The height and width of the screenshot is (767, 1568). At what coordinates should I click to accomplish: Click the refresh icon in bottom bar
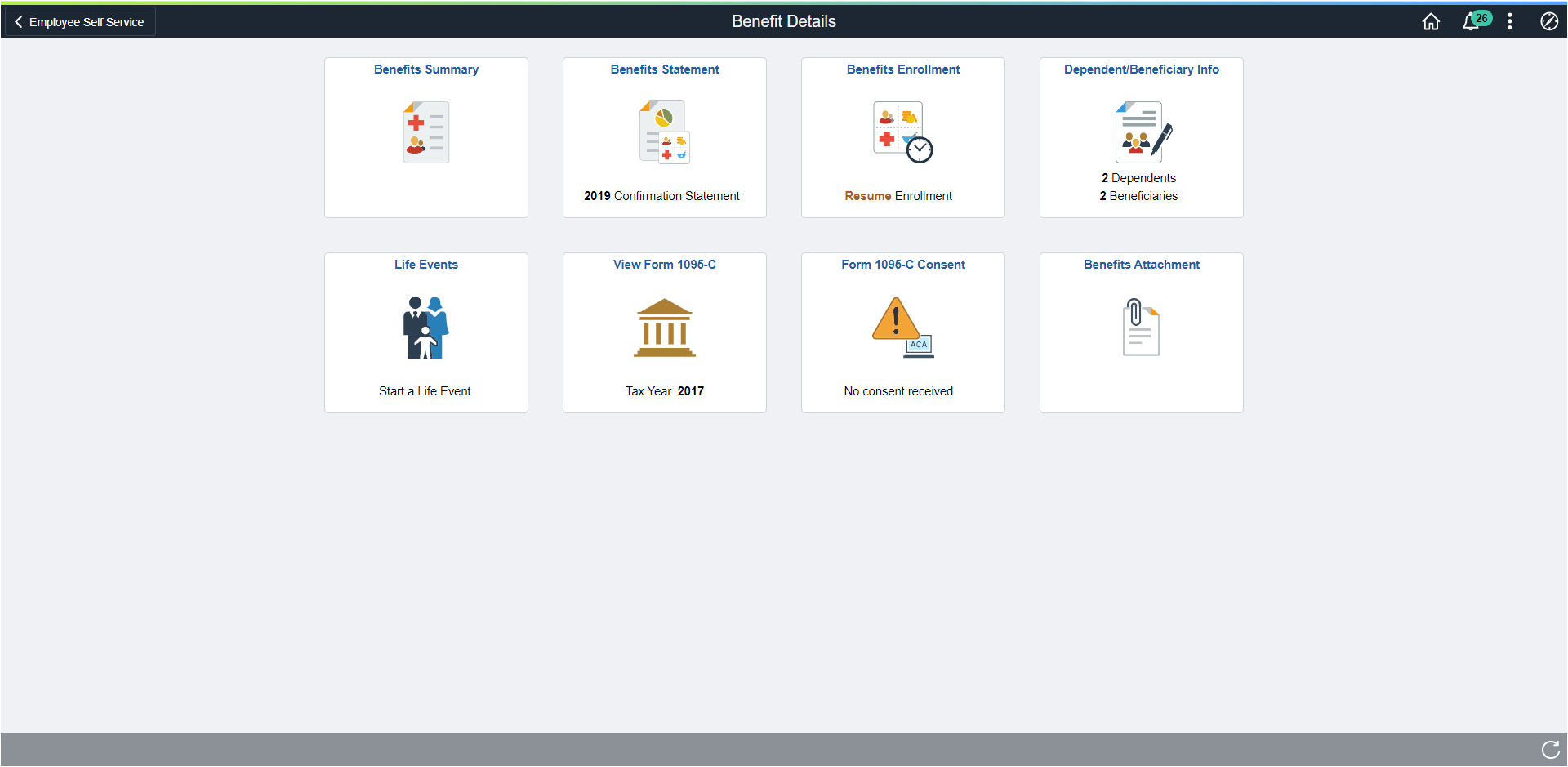pyautogui.click(x=1551, y=750)
